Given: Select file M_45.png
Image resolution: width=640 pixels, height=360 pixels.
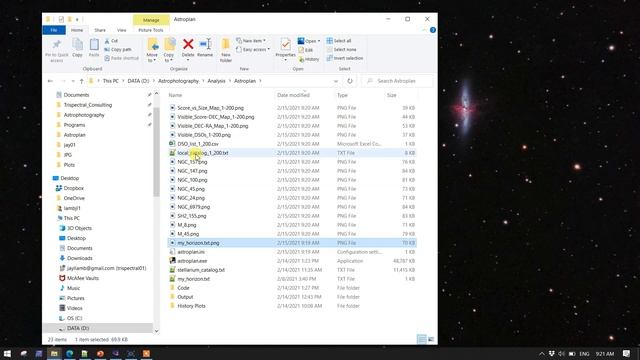Looking at the screenshot, I should pyautogui.click(x=188, y=234).
